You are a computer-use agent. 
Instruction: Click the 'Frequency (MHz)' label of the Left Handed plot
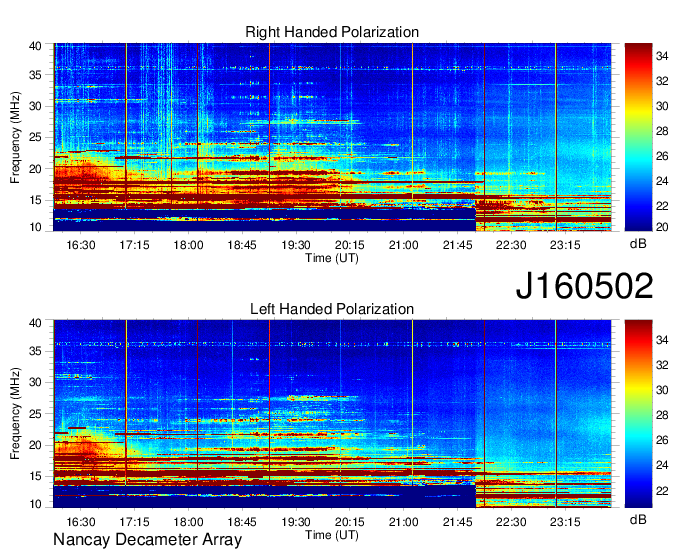click(x=15, y=414)
